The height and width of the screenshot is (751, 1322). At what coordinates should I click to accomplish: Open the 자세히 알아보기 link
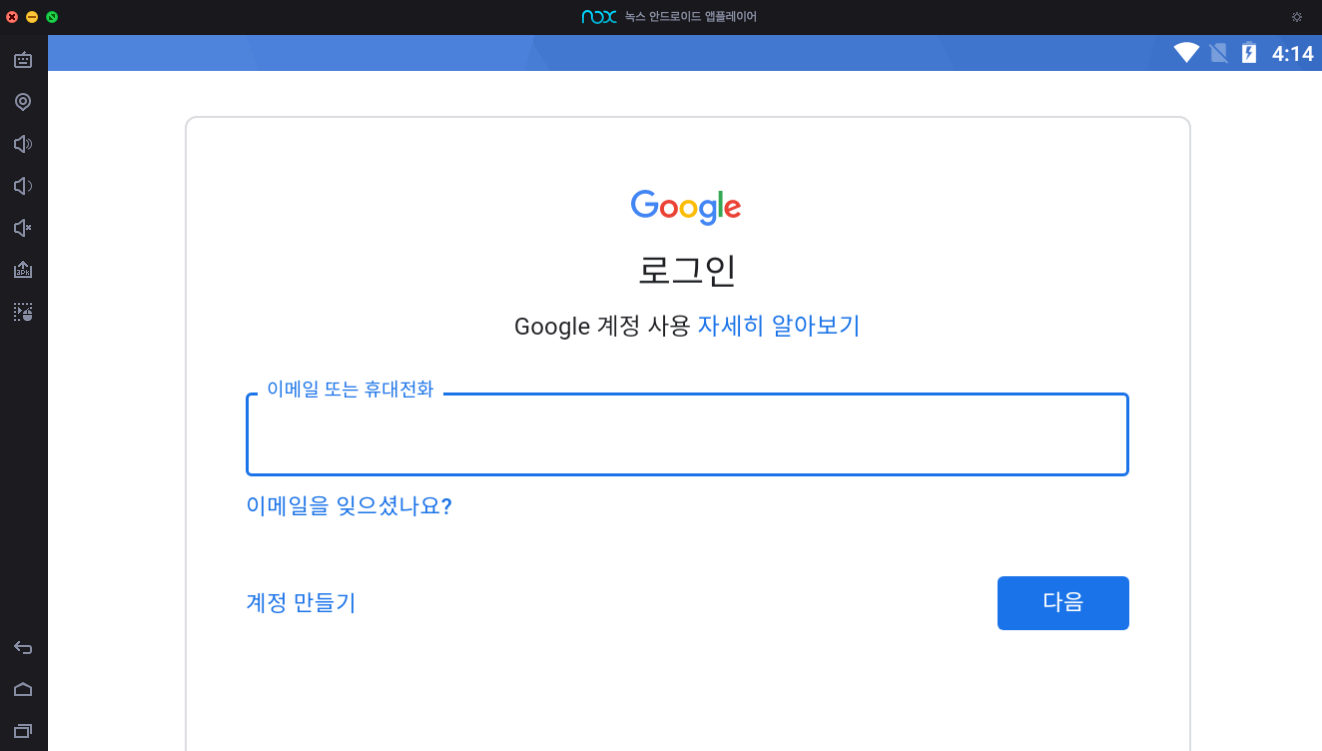[x=779, y=326]
